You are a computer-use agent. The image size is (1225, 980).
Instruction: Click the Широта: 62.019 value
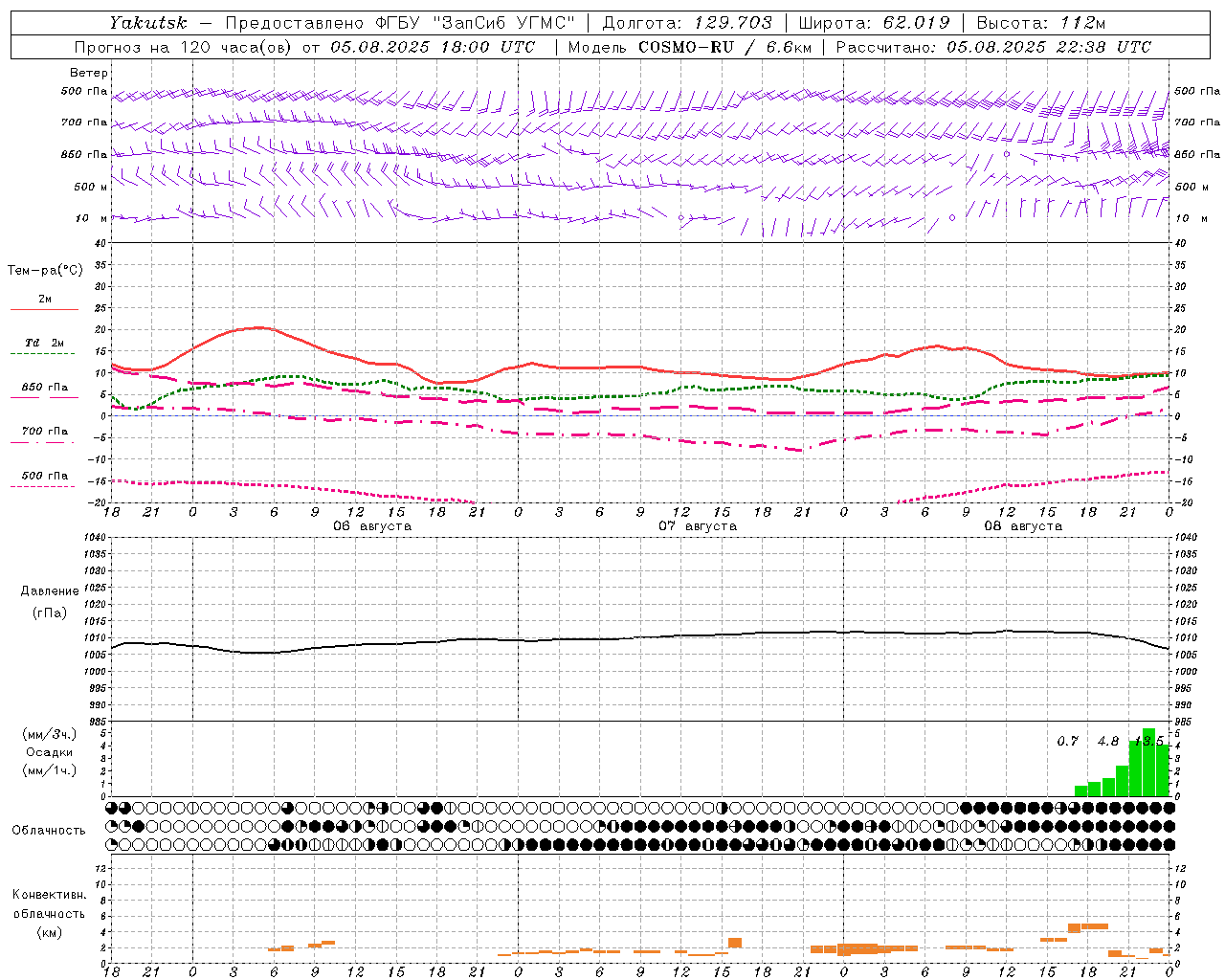pyautogui.click(x=874, y=22)
